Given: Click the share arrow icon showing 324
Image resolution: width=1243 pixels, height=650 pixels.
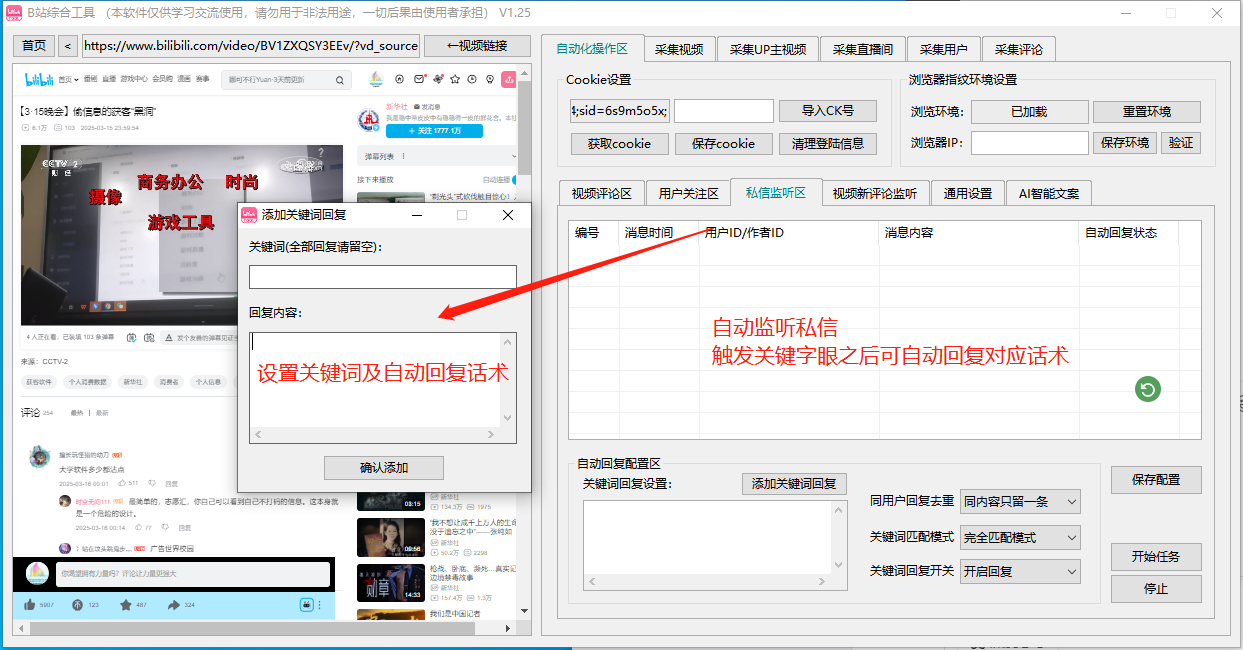Looking at the screenshot, I should pos(173,604).
